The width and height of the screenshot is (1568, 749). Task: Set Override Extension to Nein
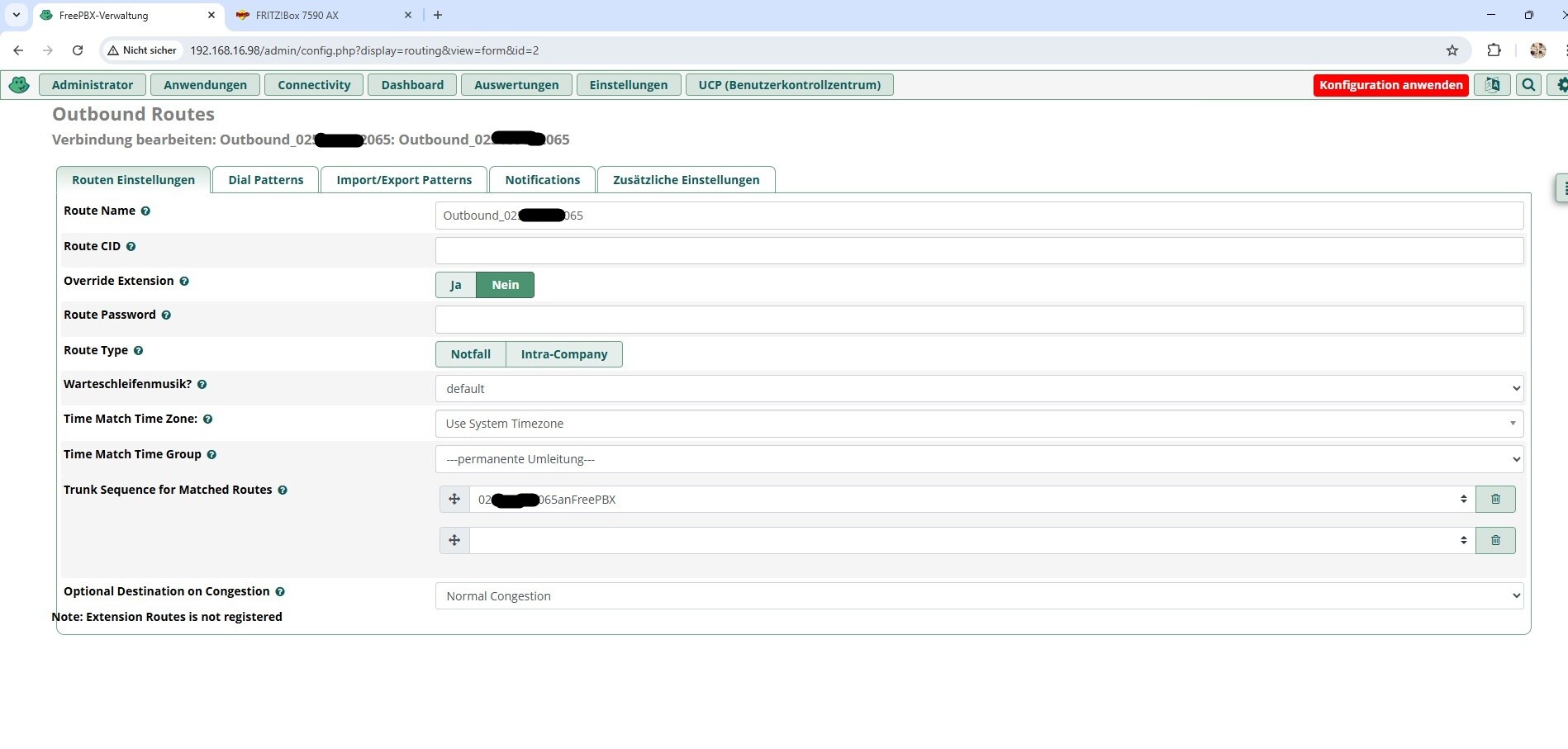point(505,285)
